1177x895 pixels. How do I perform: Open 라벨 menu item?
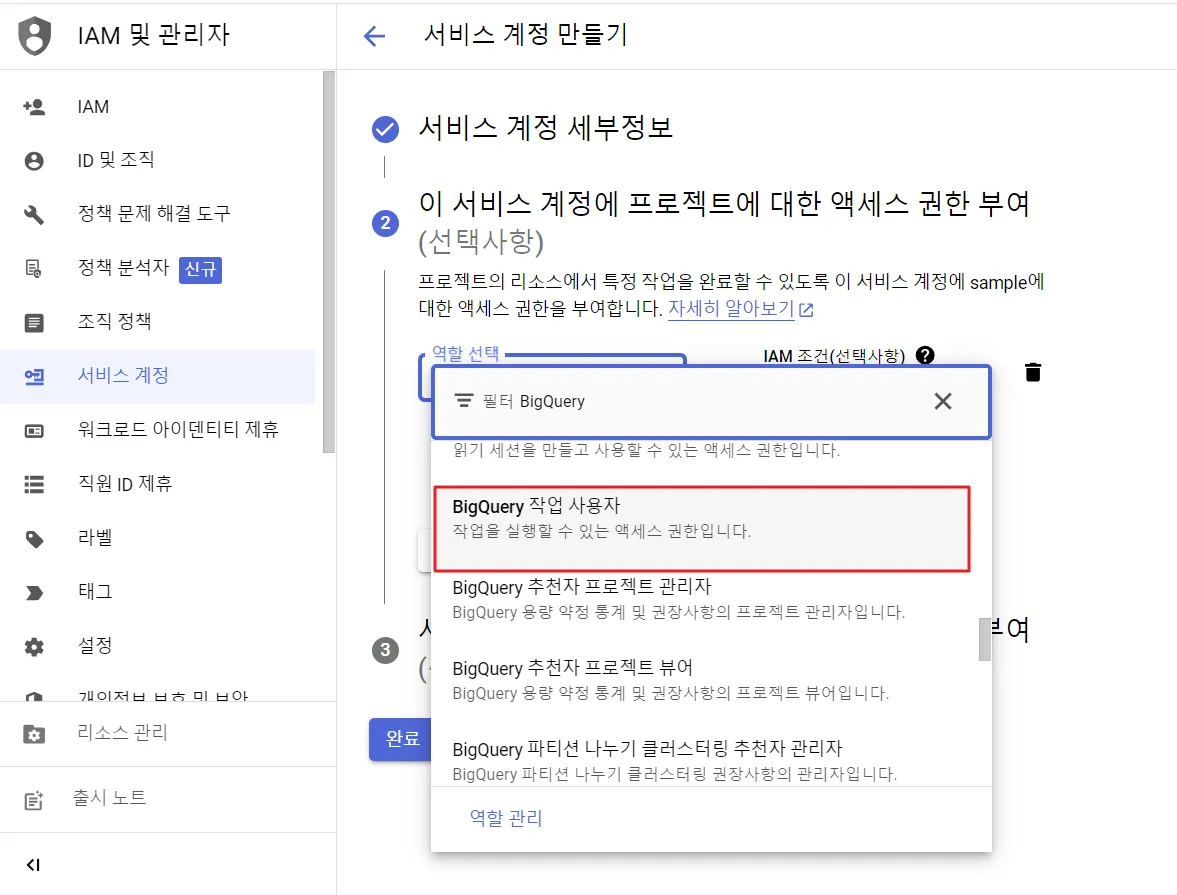pyautogui.click(x=158, y=538)
